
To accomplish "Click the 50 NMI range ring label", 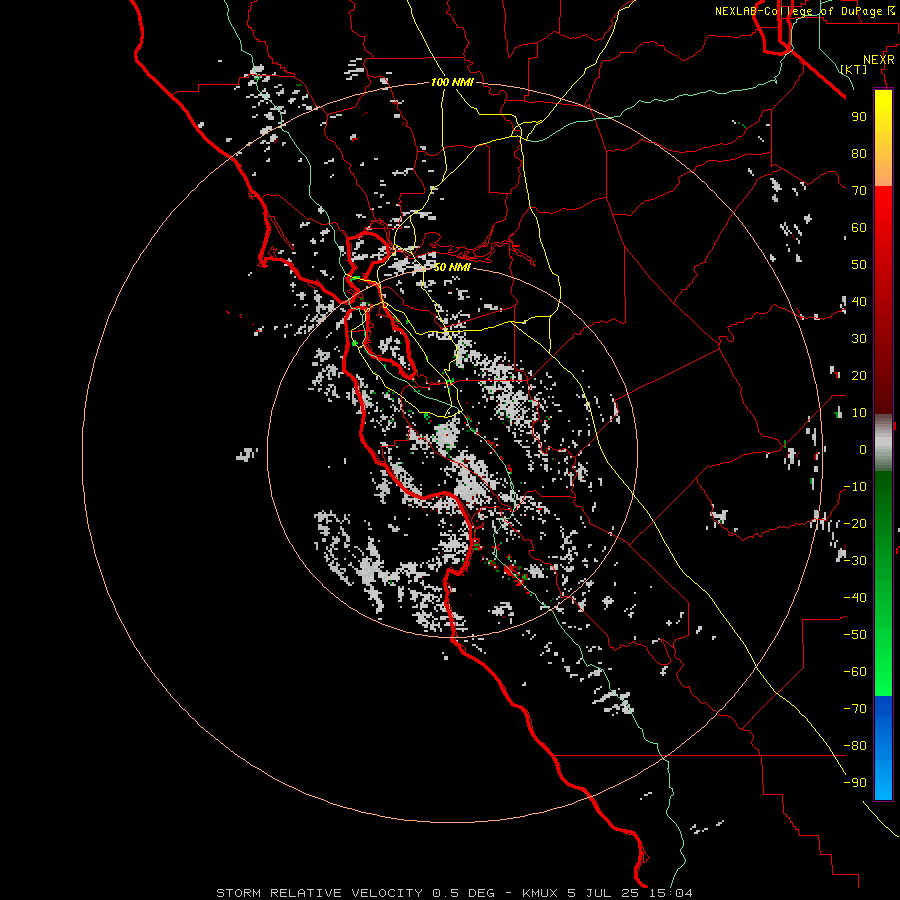I will click(x=451, y=267).
